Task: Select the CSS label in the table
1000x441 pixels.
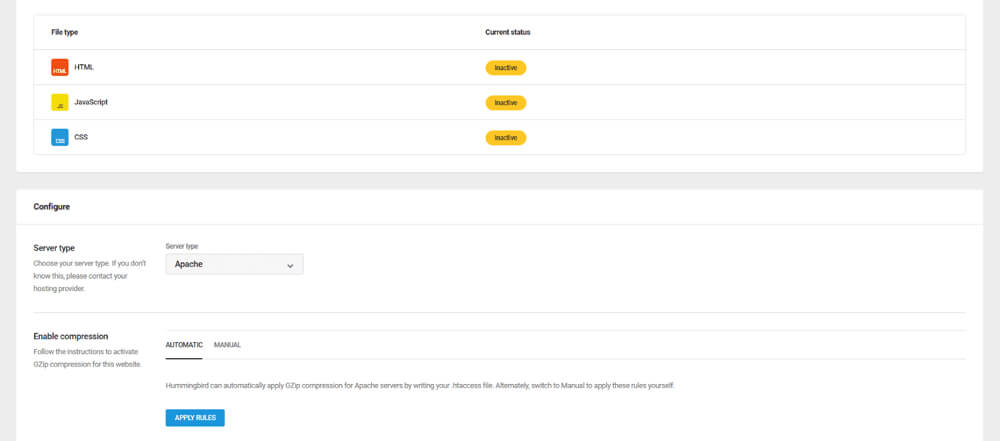Action: pyautogui.click(x=81, y=137)
